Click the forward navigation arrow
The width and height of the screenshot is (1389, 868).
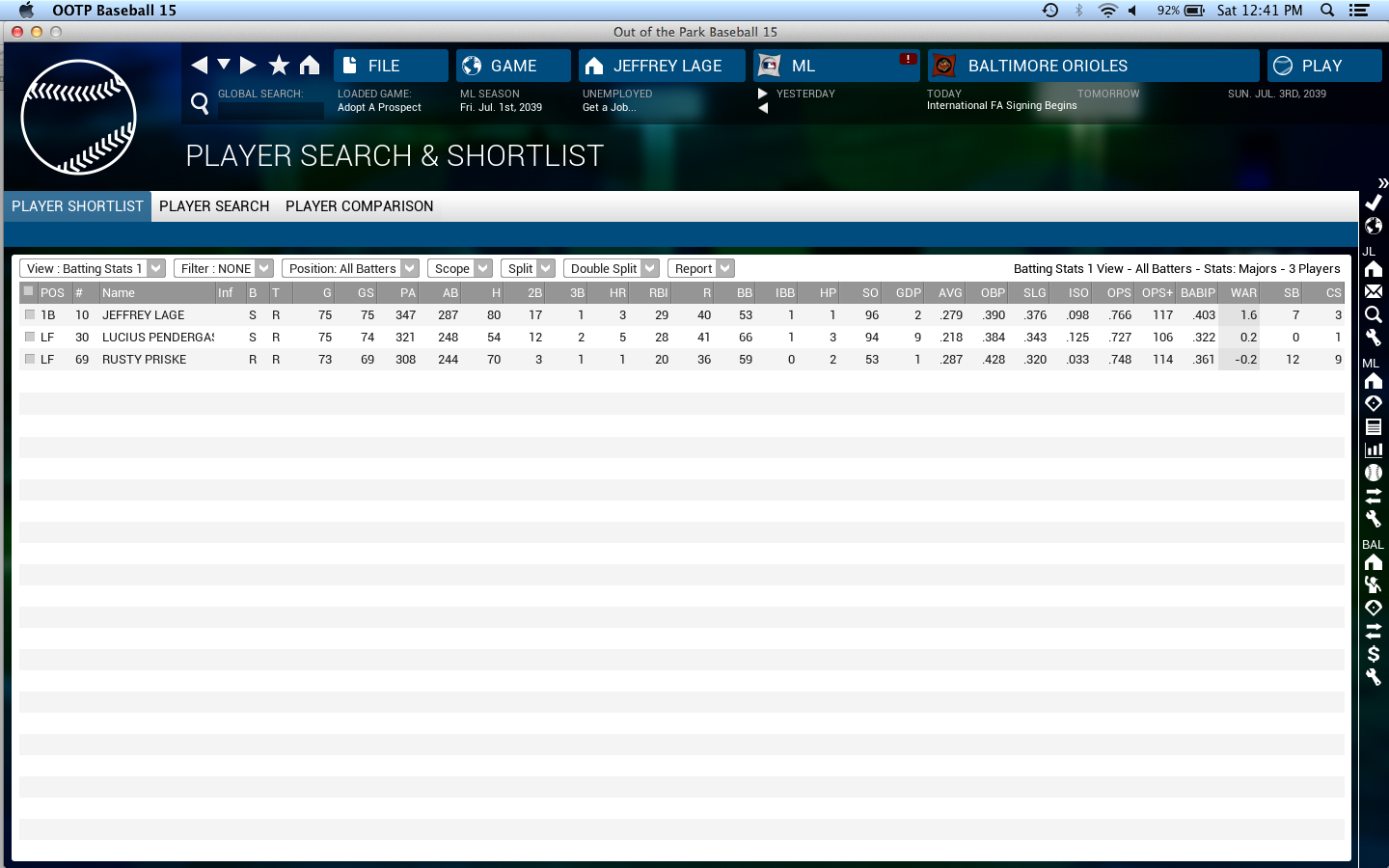[x=248, y=65]
